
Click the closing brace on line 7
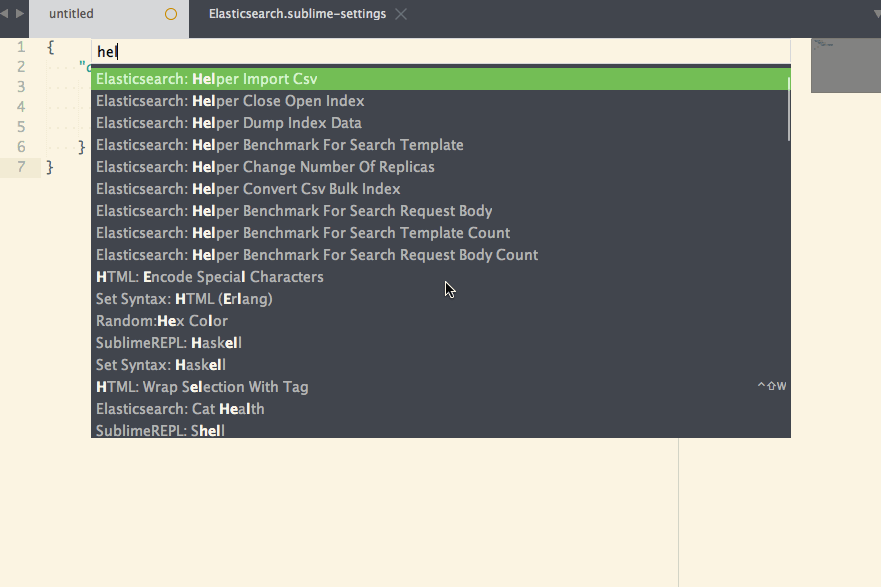(49, 167)
